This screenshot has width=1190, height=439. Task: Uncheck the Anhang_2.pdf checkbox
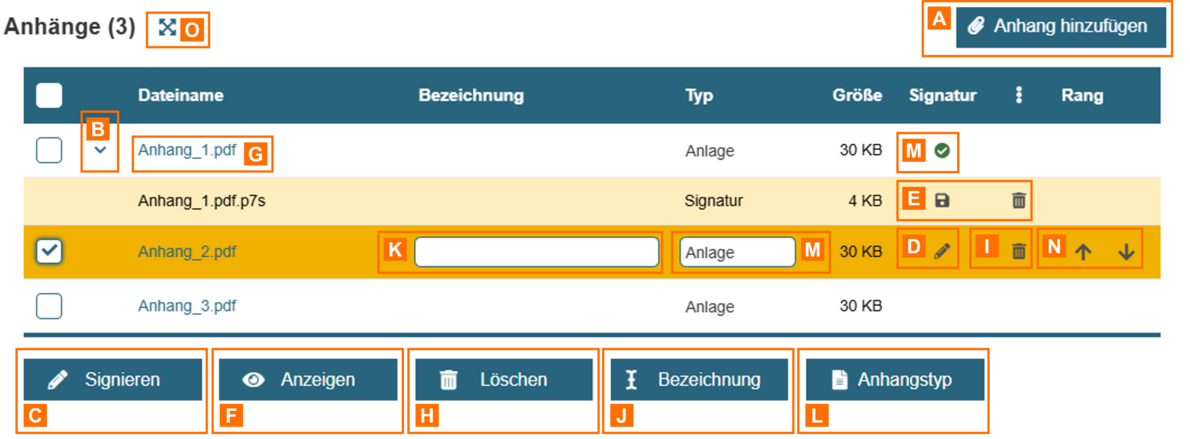[49, 252]
